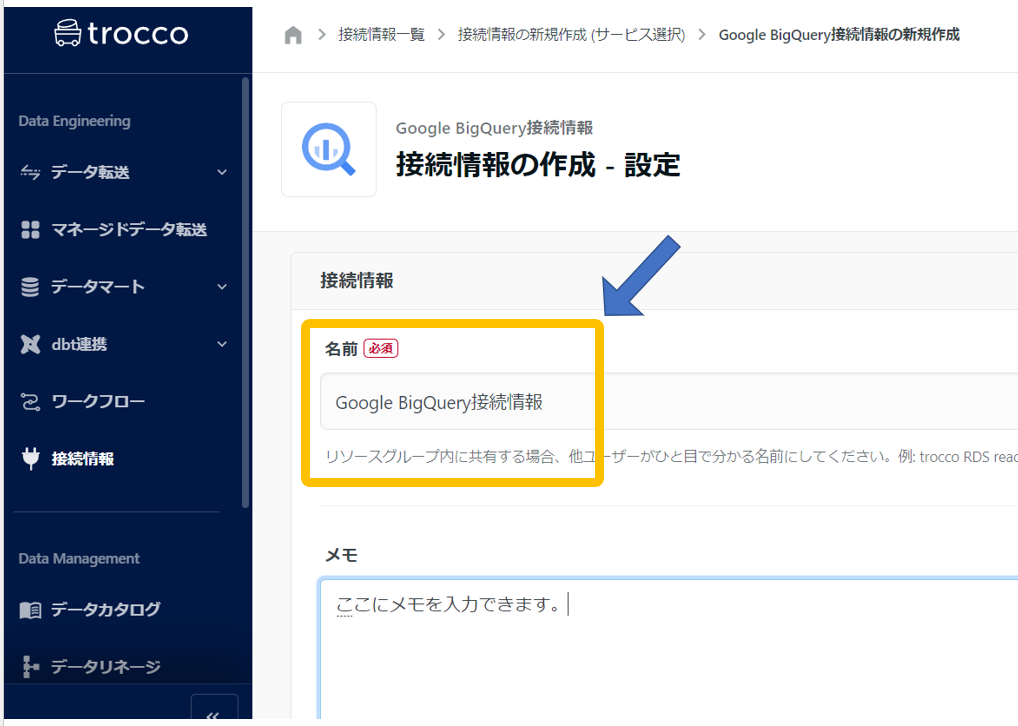Click the Google BigQuery service logo
Image resolution: width=1018 pixels, height=726 pixels.
coord(328,149)
